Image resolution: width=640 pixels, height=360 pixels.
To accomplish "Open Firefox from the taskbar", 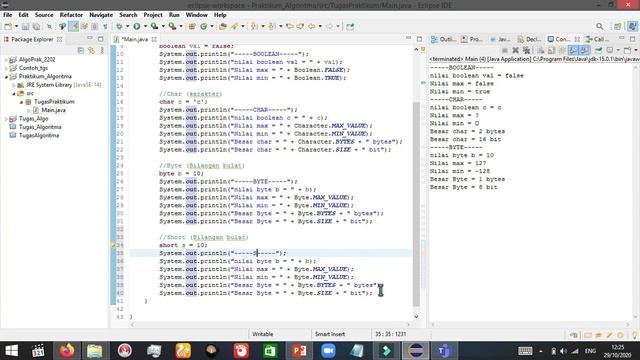I will point(67,351).
